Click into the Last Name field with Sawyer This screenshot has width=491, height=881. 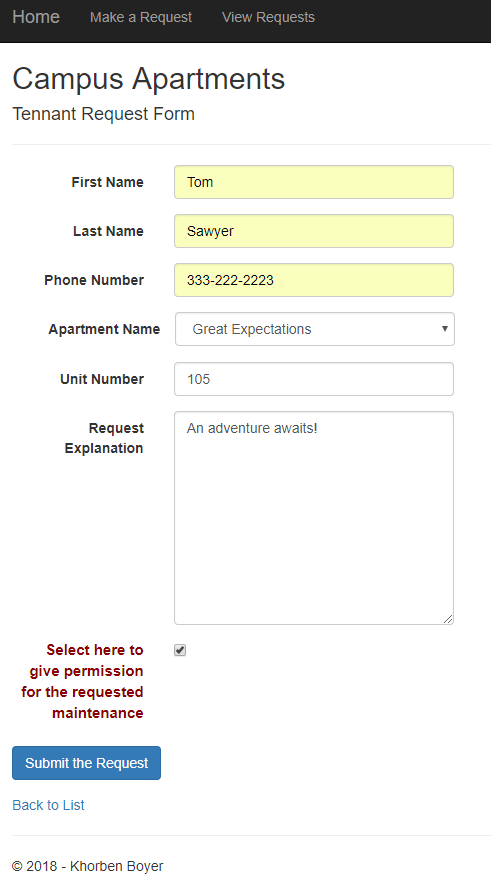pos(314,231)
